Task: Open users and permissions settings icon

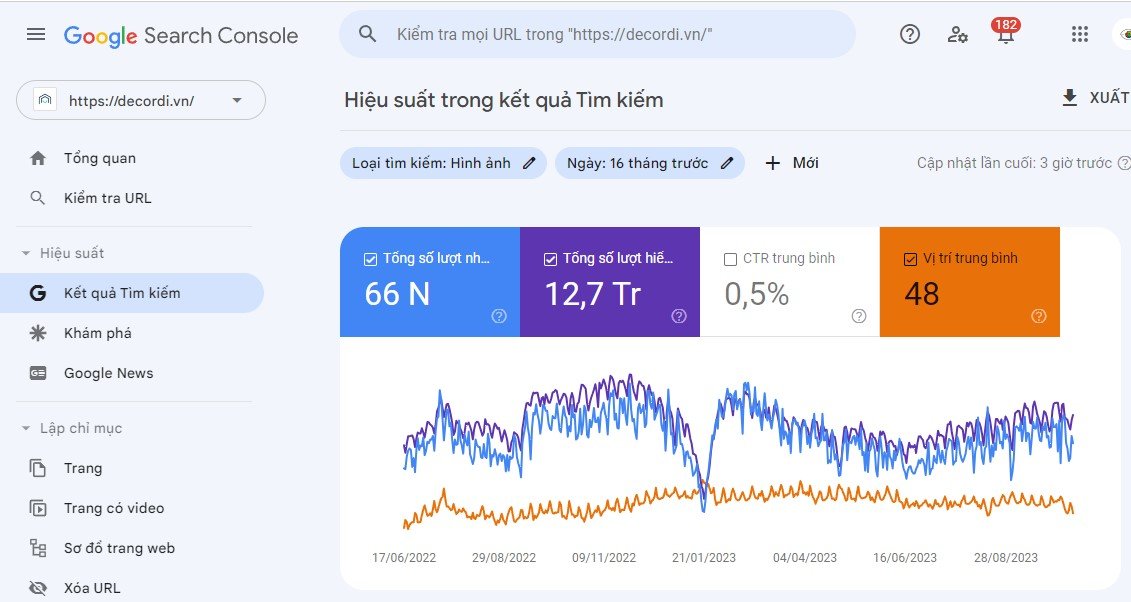Action: coord(957,34)
